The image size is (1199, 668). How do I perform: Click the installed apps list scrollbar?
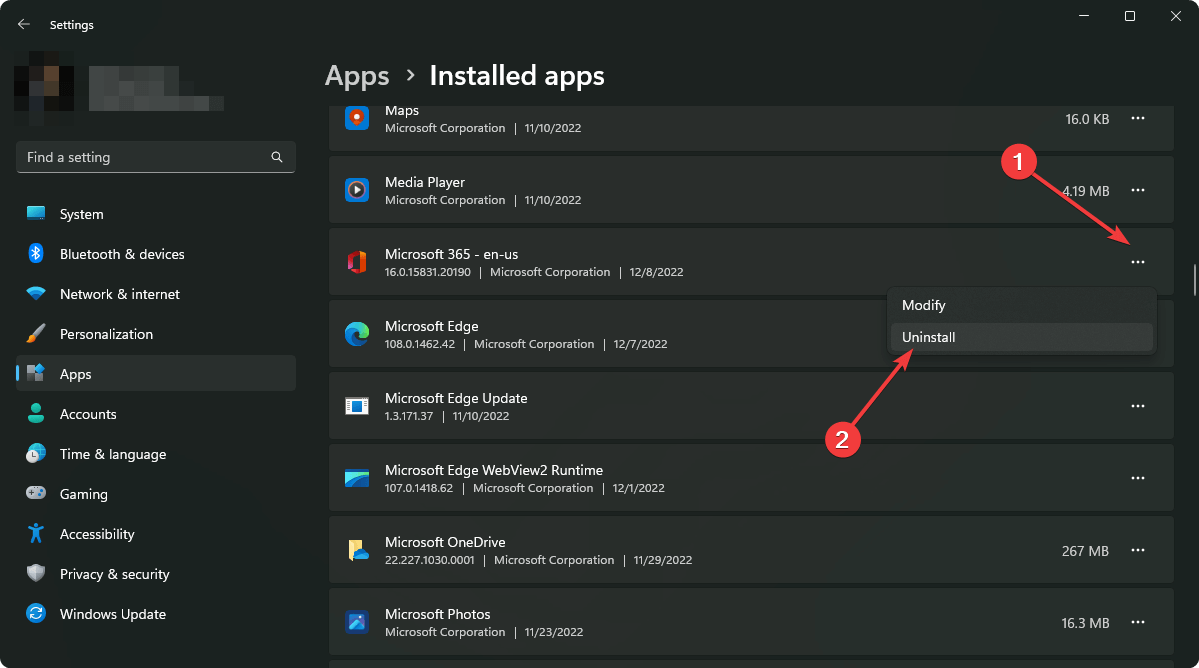(x=1194, y=280)
